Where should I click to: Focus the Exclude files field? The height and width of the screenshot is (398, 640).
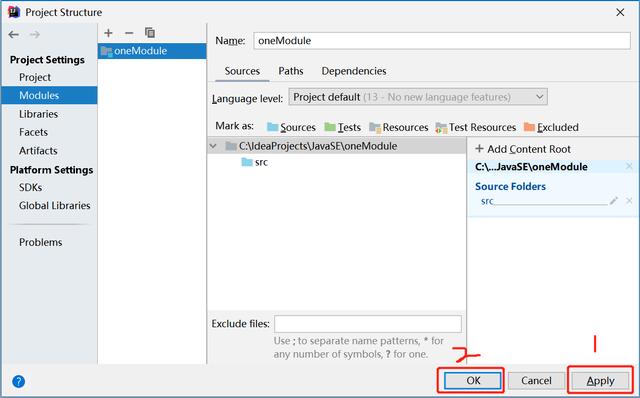[368, 324]
